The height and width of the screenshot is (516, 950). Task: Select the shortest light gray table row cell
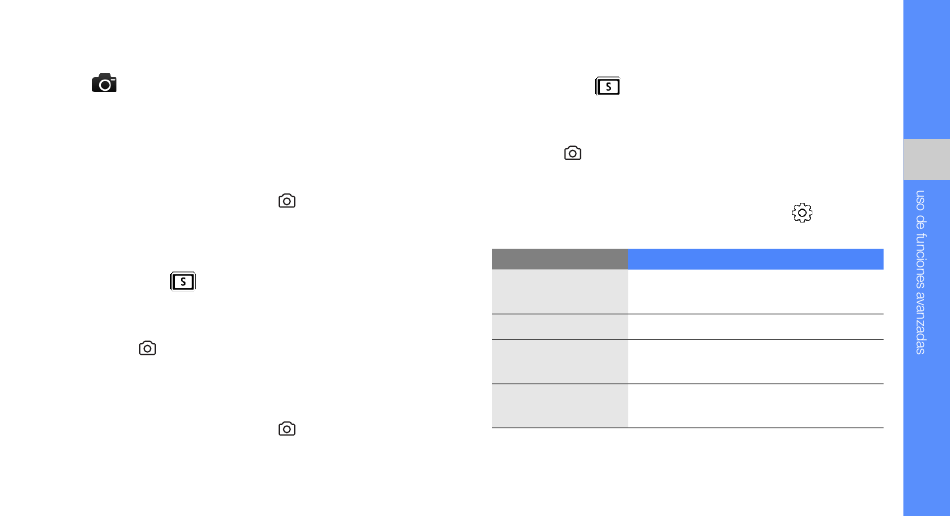[x=560, y=326]
